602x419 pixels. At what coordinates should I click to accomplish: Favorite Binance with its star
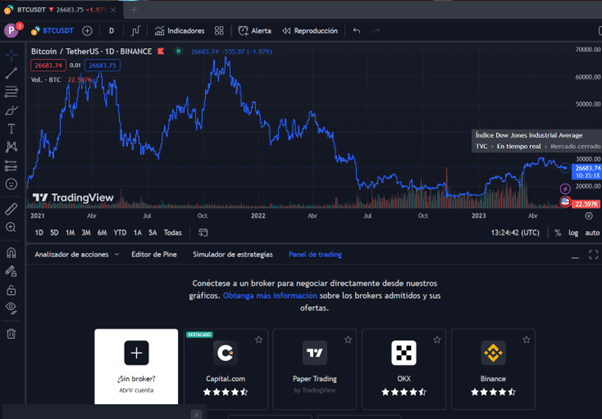coord(526,340)
